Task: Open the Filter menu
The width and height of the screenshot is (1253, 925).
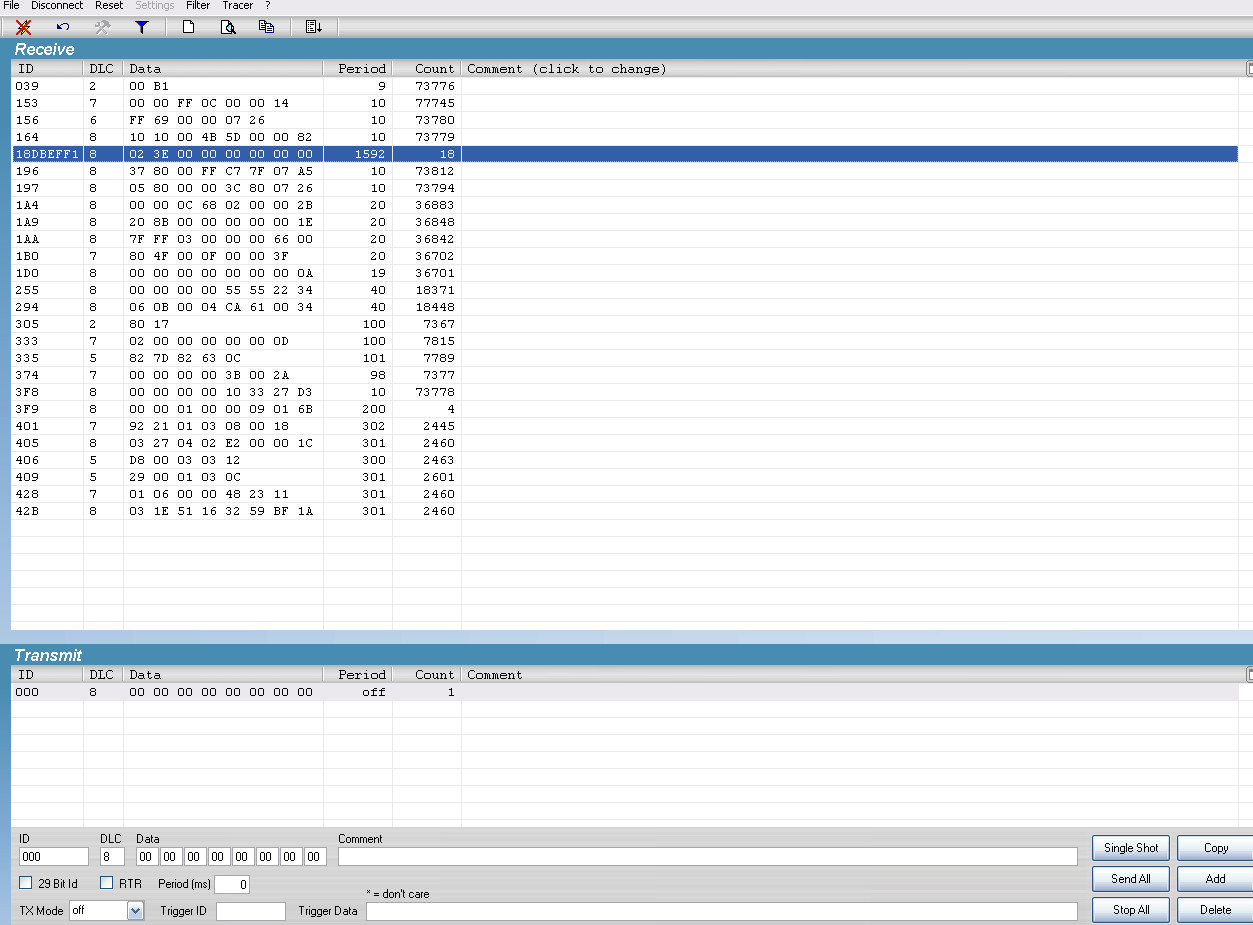Action: [198, 6]
